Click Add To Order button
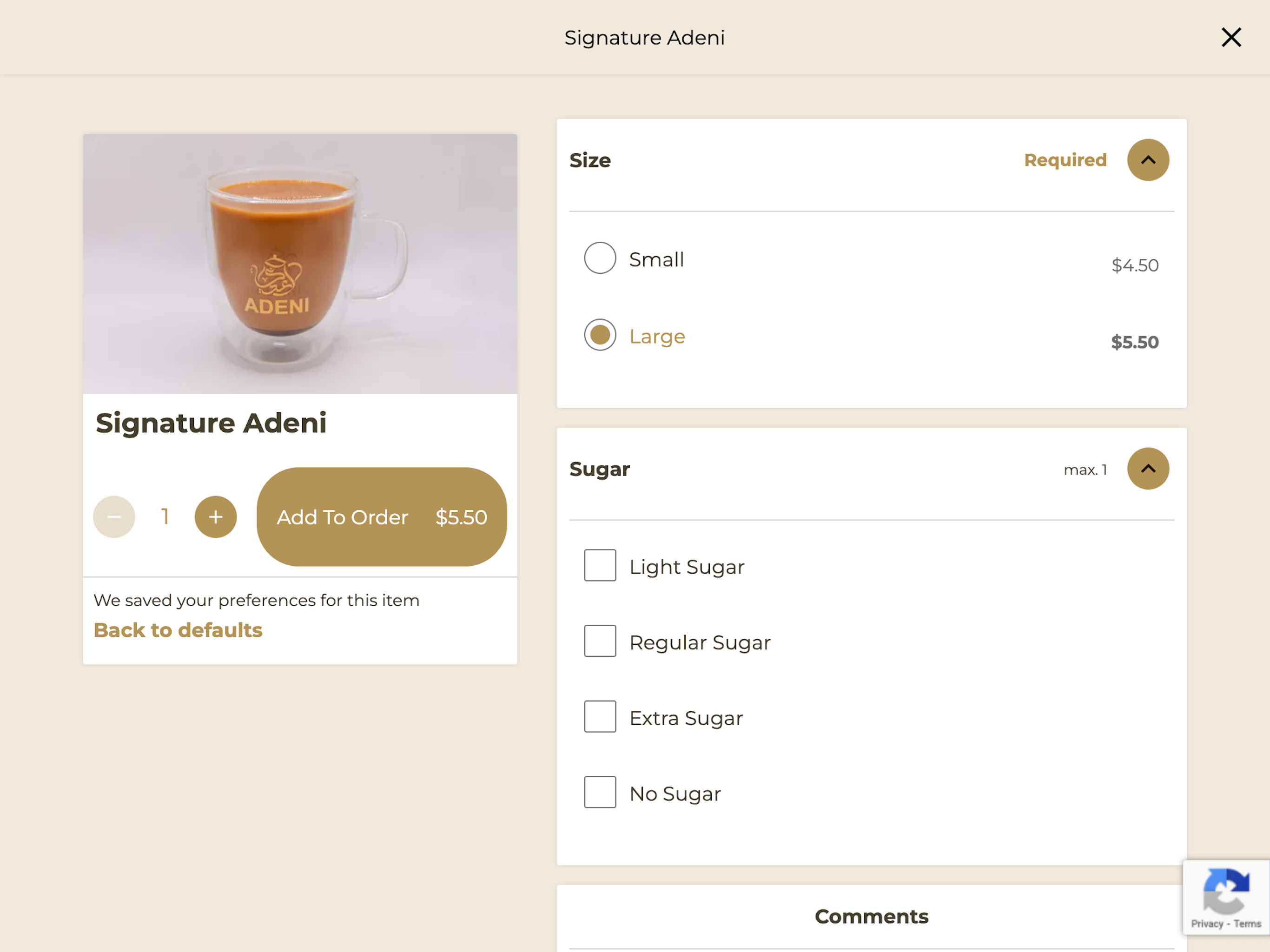The height and width of the screenshot is (952, 1270). point(382,517)
